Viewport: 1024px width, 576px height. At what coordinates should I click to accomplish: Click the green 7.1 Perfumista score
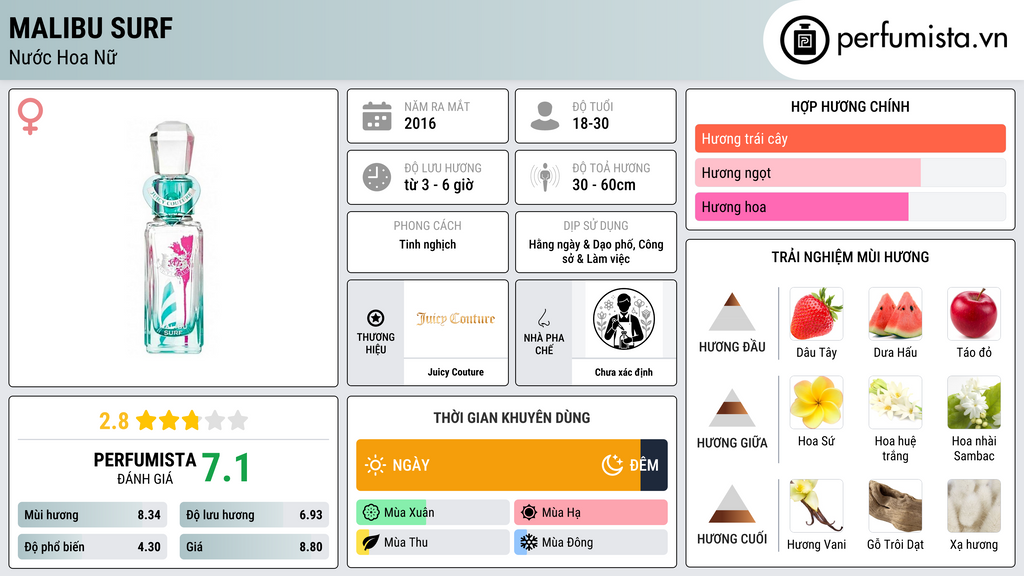tap(225, 468)
